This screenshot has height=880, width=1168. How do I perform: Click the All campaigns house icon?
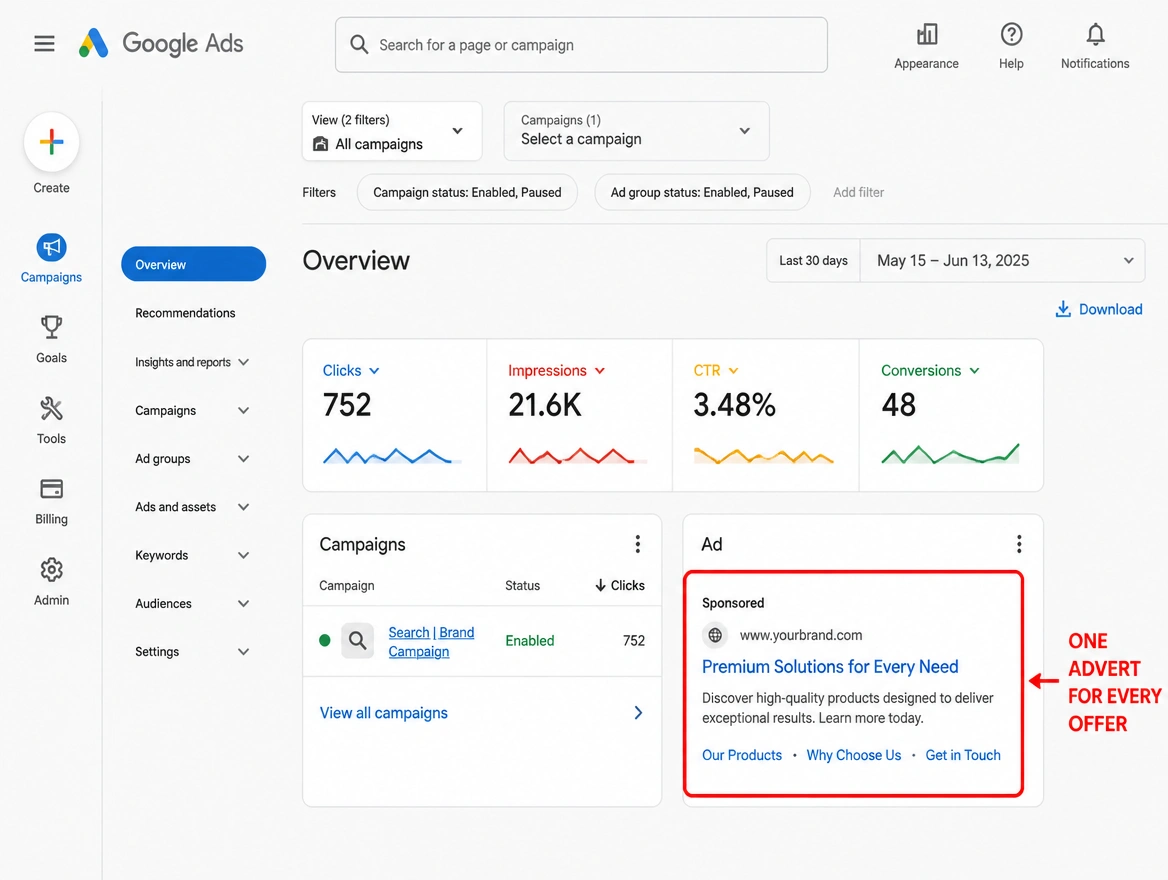pyautogui.click(x=320, y=144)
